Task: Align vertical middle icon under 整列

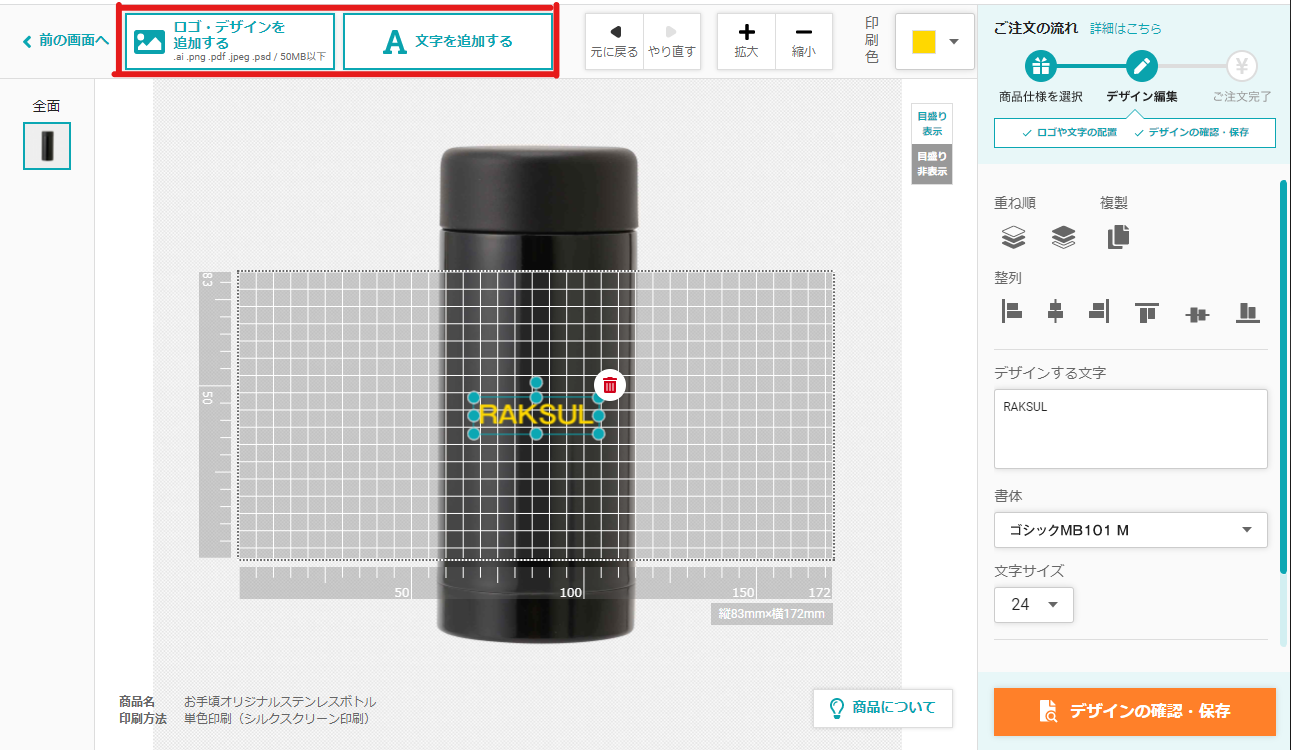Action: click(x=1197, y=313)
